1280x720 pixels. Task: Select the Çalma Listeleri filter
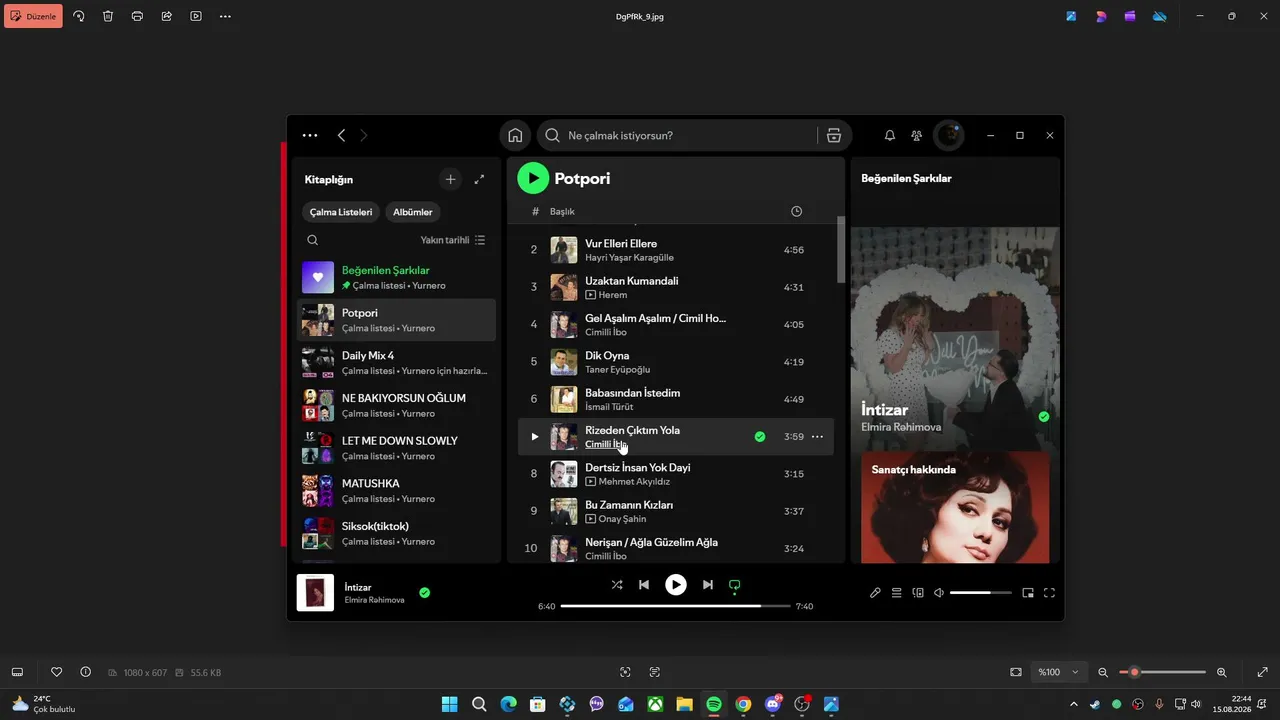coord(341,212)
